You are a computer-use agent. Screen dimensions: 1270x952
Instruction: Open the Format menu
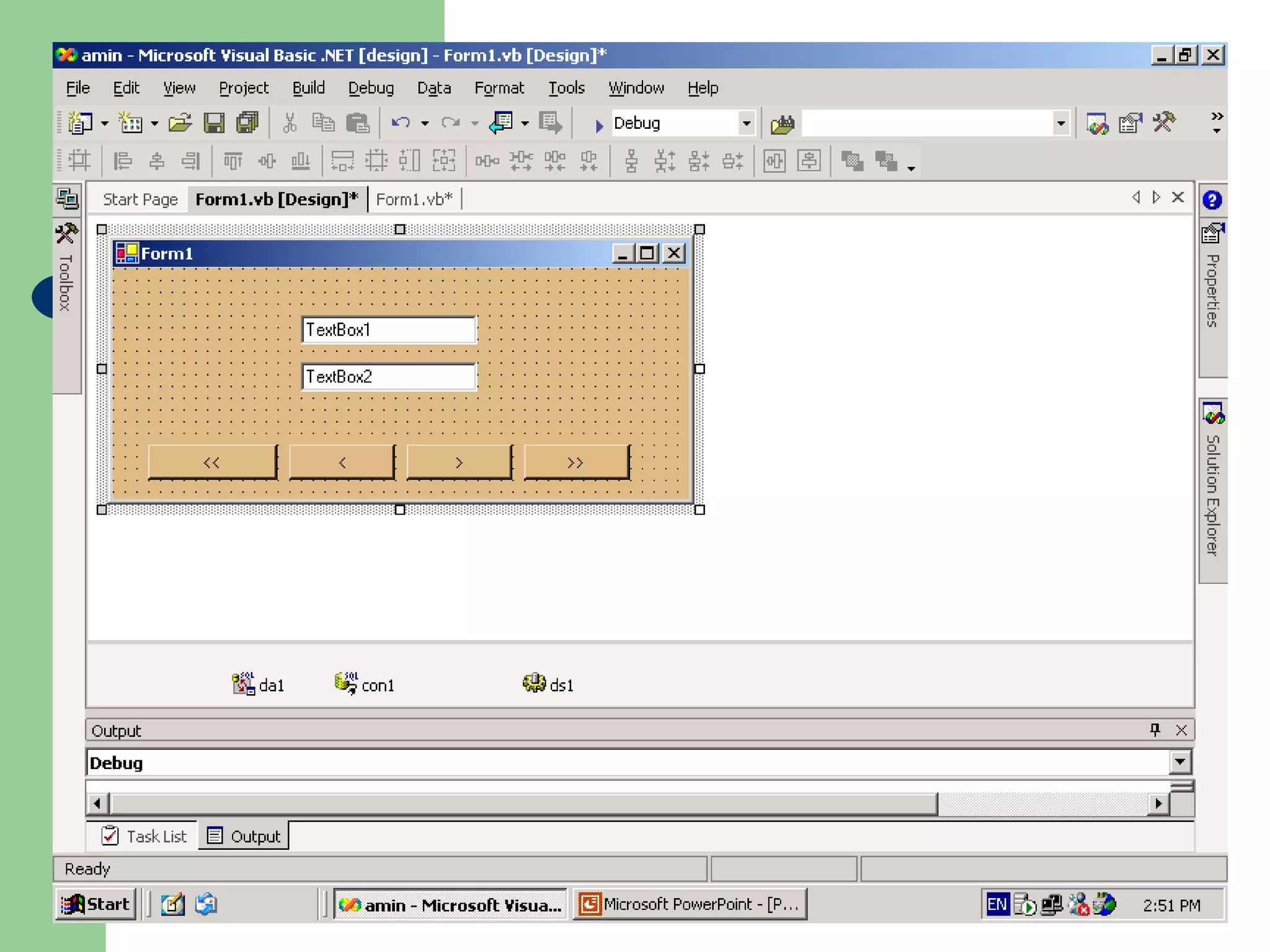click(499, 88)
